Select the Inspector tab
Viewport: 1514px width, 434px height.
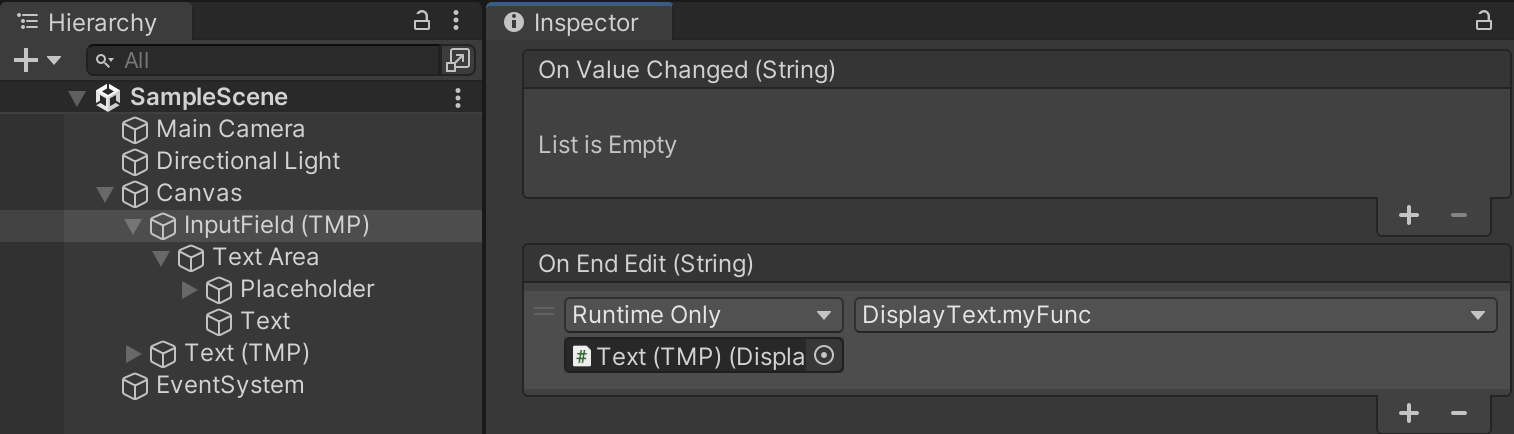(x=578, y=22)
